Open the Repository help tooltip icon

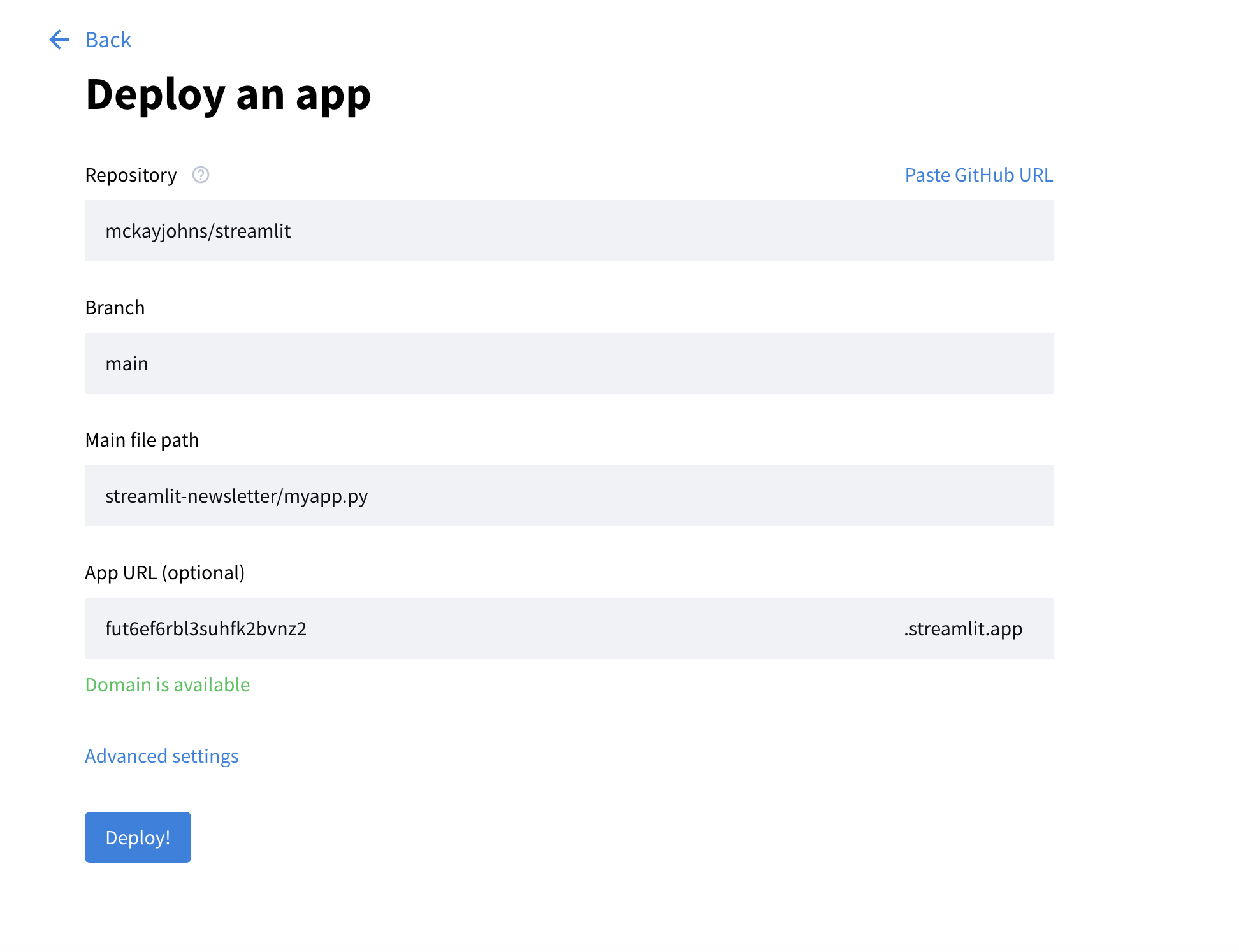point(200,175)
